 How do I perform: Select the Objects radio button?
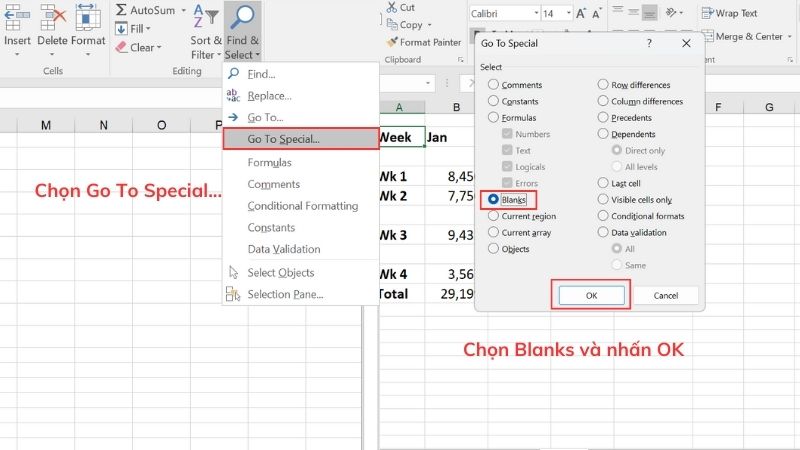pyautogui.click(x=493, y=248)
